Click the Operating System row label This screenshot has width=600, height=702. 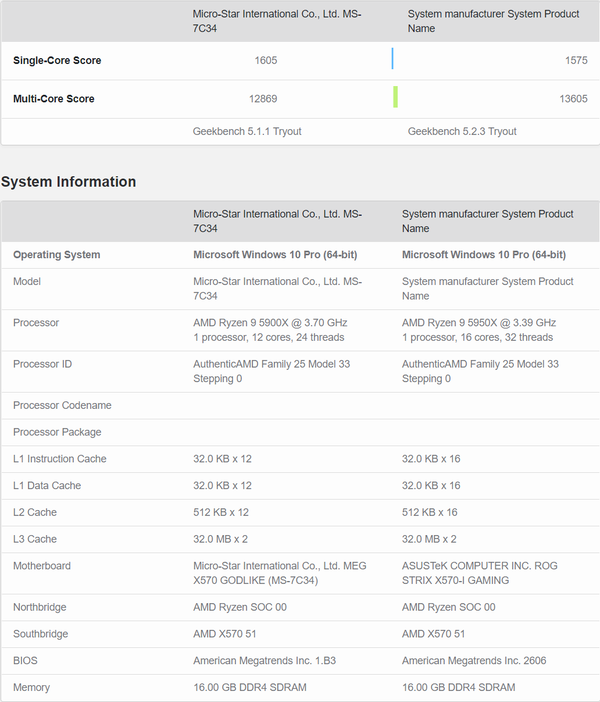point(56,255)
